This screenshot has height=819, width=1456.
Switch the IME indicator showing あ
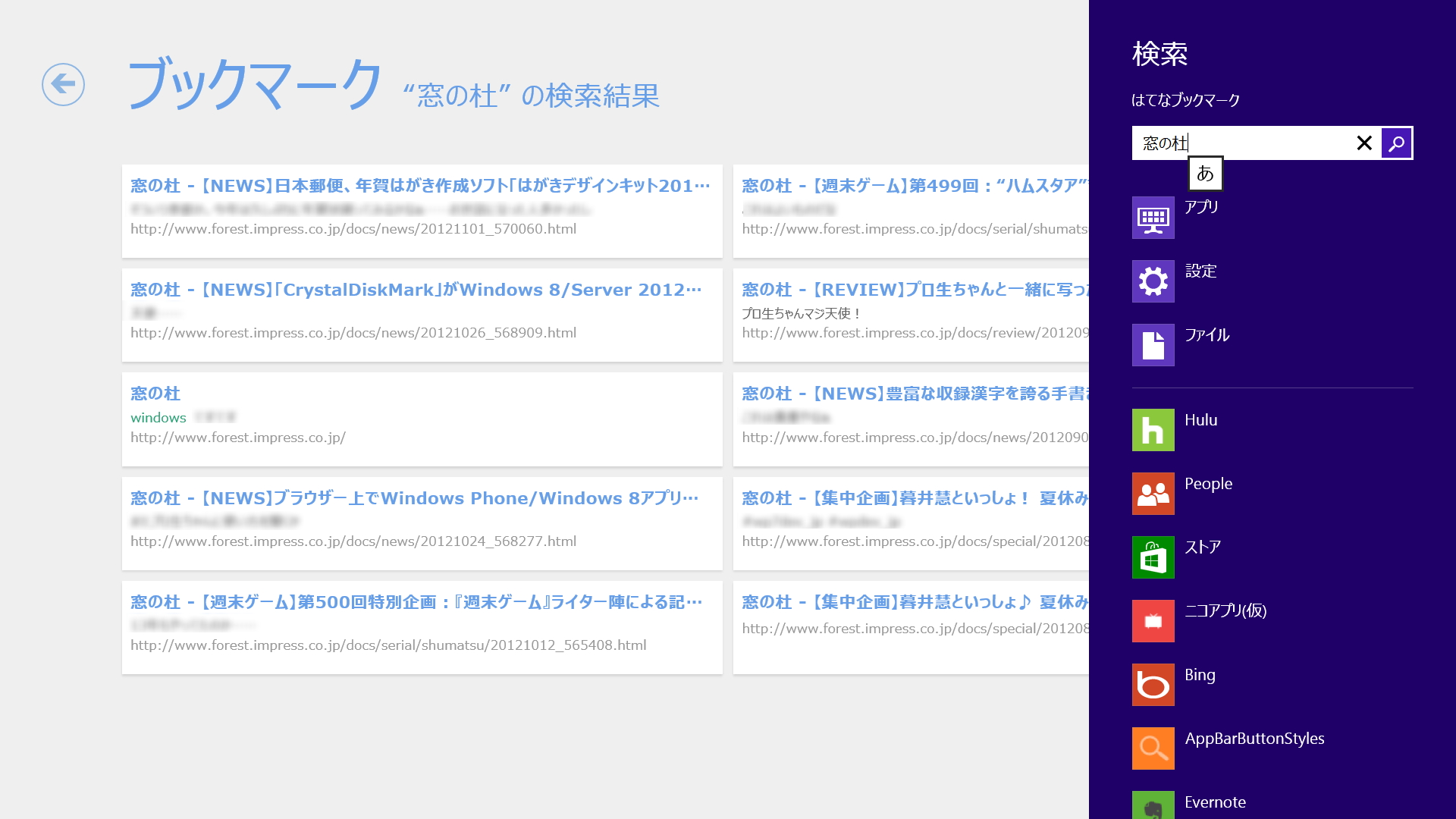click(1205, 174)
